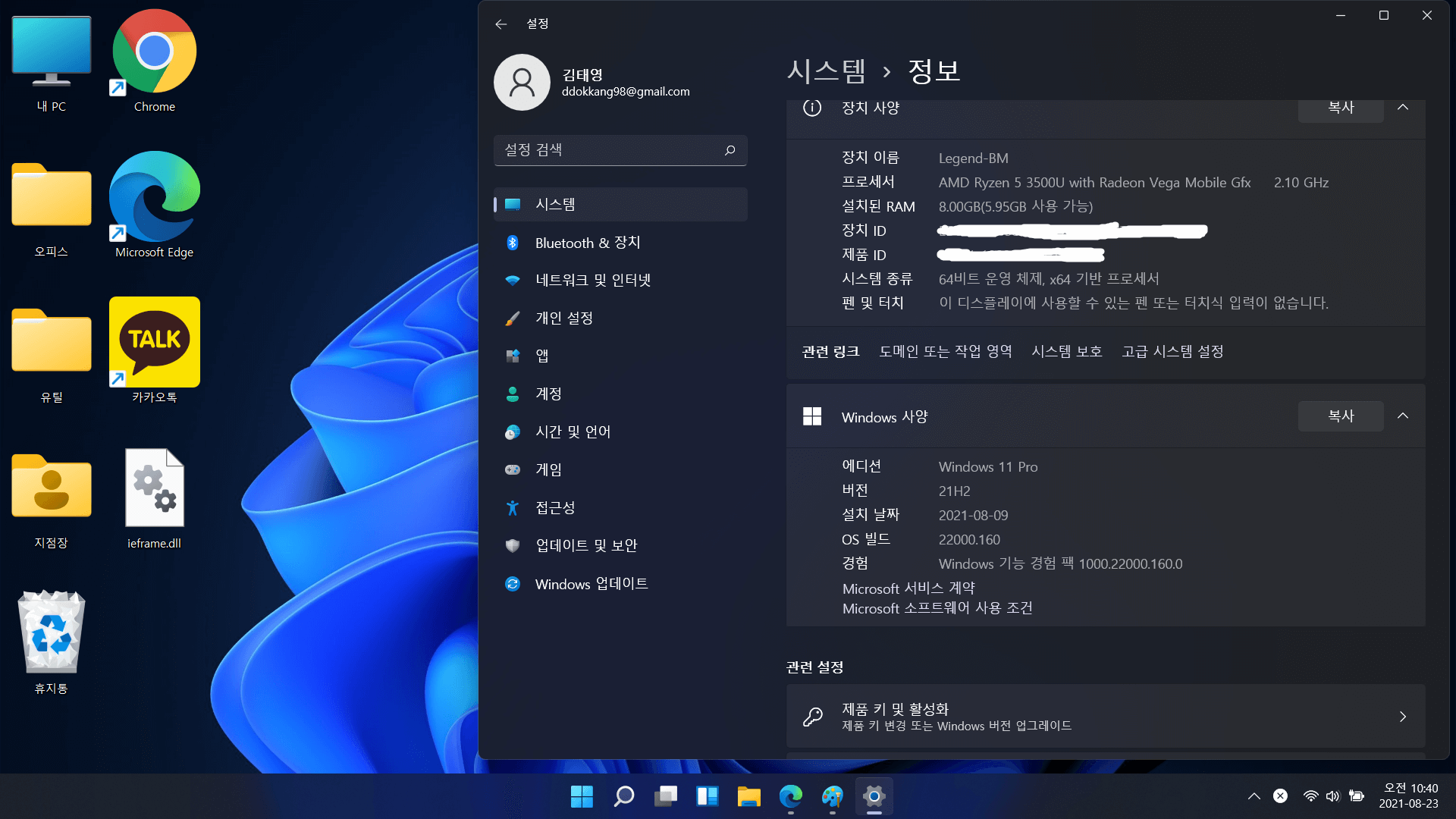Click the magnifier icon in 설정 검색
1456x819 pixels.
point(730,150)
